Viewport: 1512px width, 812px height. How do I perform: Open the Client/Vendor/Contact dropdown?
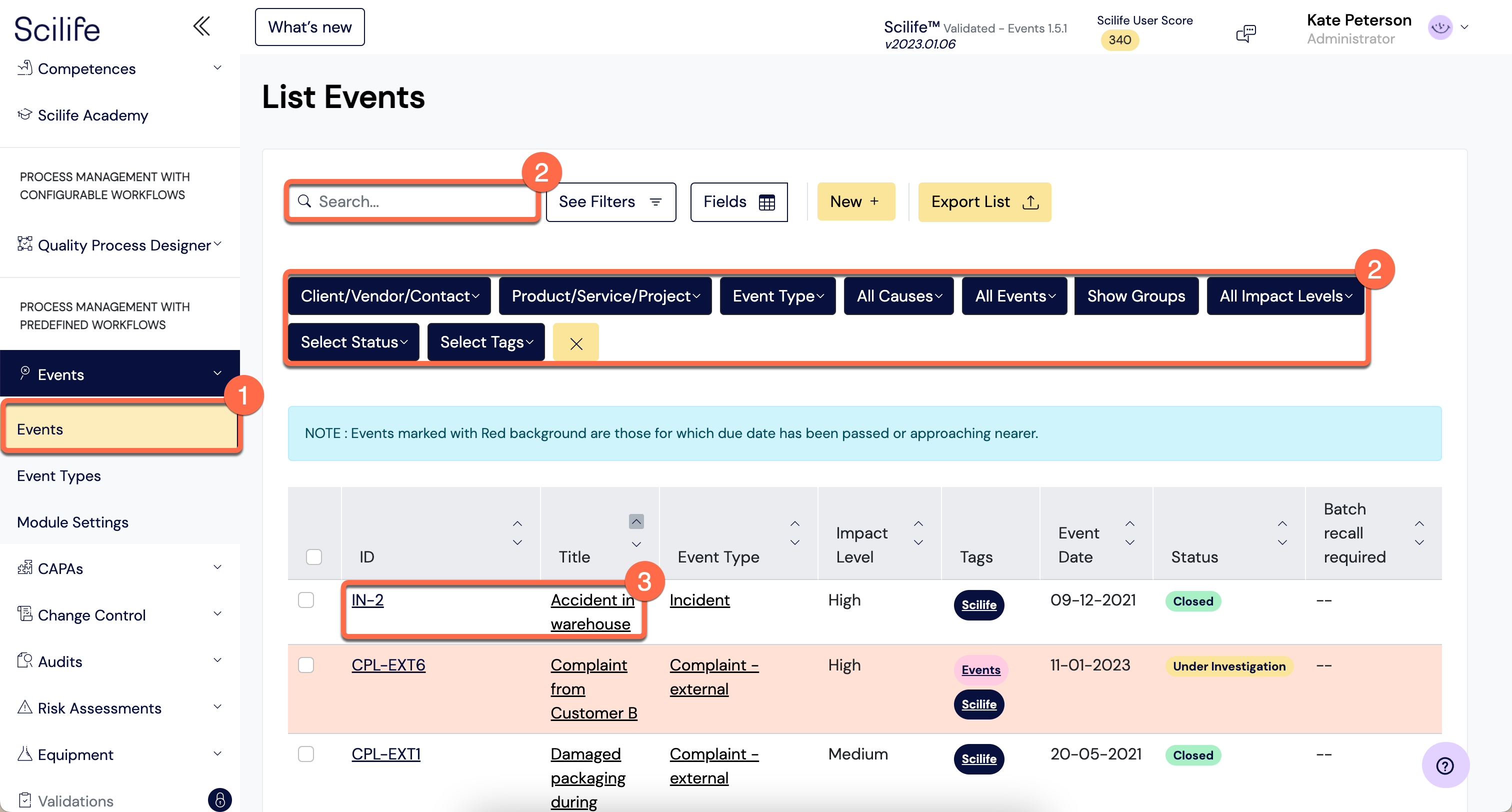coord(389,296)
